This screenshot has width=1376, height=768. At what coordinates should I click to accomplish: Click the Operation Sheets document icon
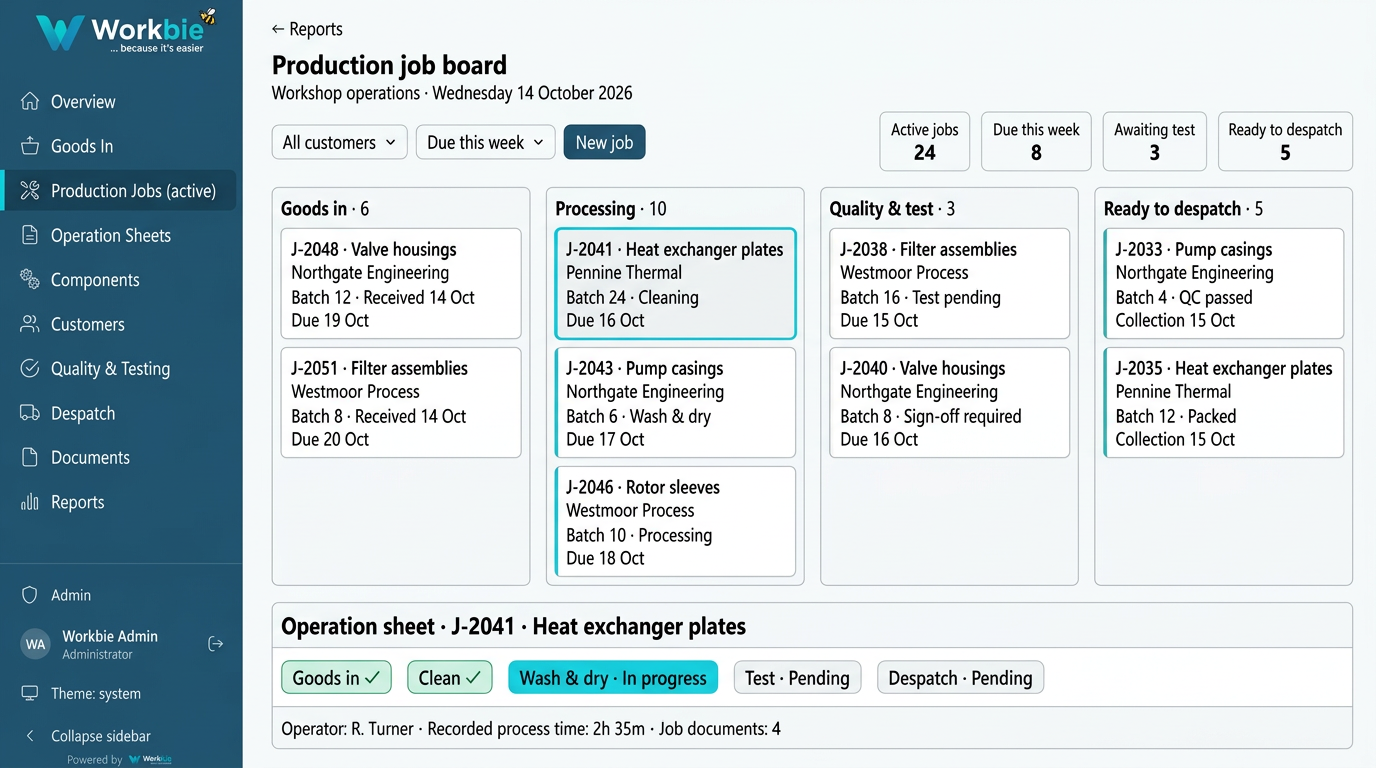pyautogui.click(x=30, y=235)
